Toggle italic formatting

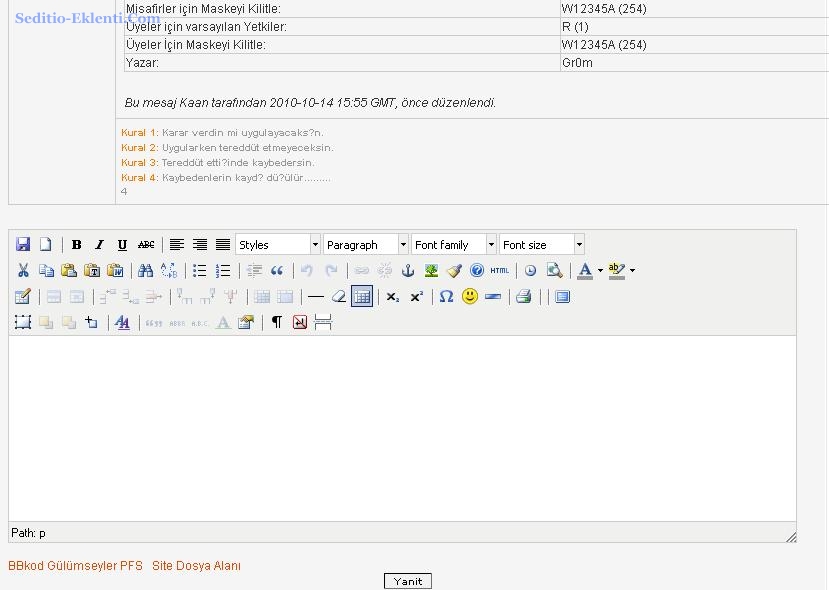click(99, 245)
